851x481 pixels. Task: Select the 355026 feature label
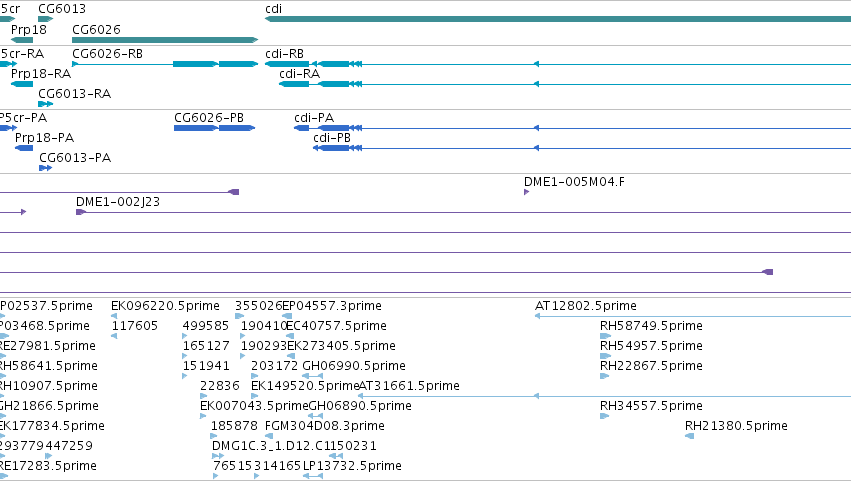click(258, 306)
